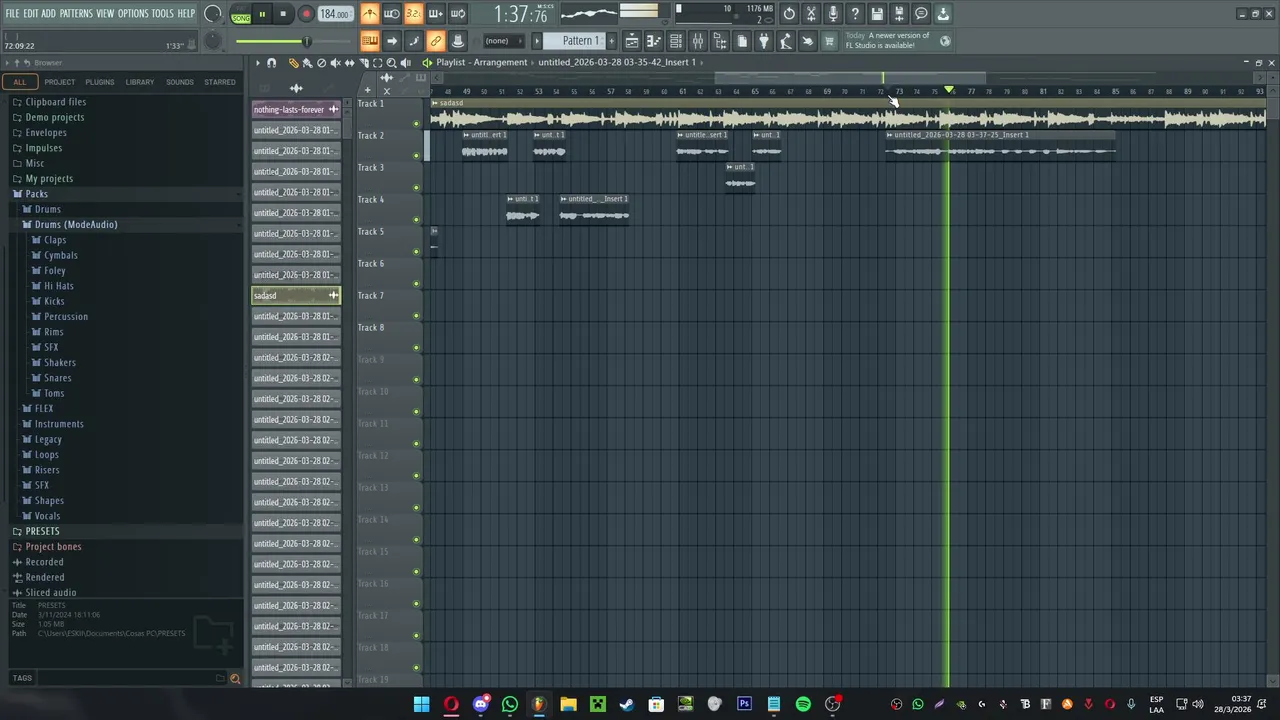Adjust the master volume knob
Screen dimensions: 1280x720
click(x=213, y=14)
